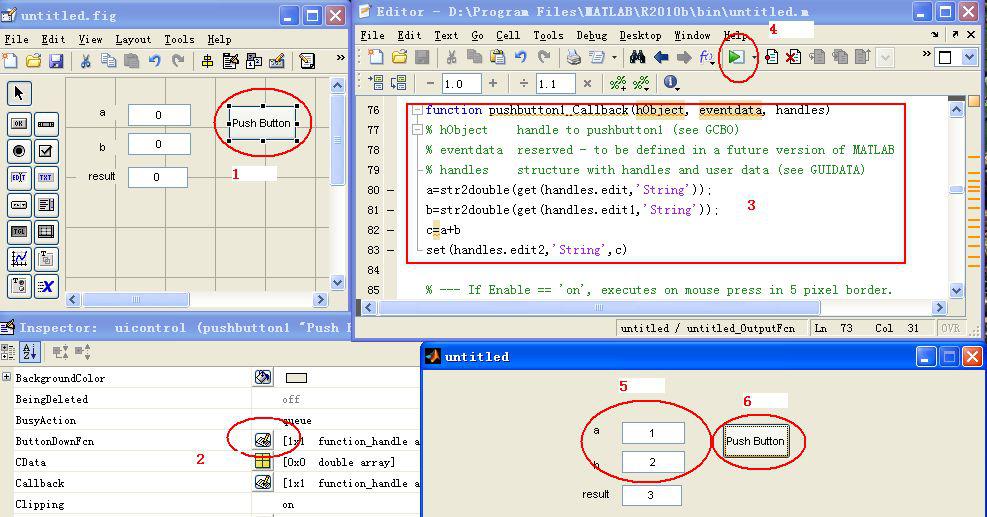Click GUIDE canvas horizontal scrollbar thumb
The height and width of the screenshot is (517, 987).
pos(136,300)
